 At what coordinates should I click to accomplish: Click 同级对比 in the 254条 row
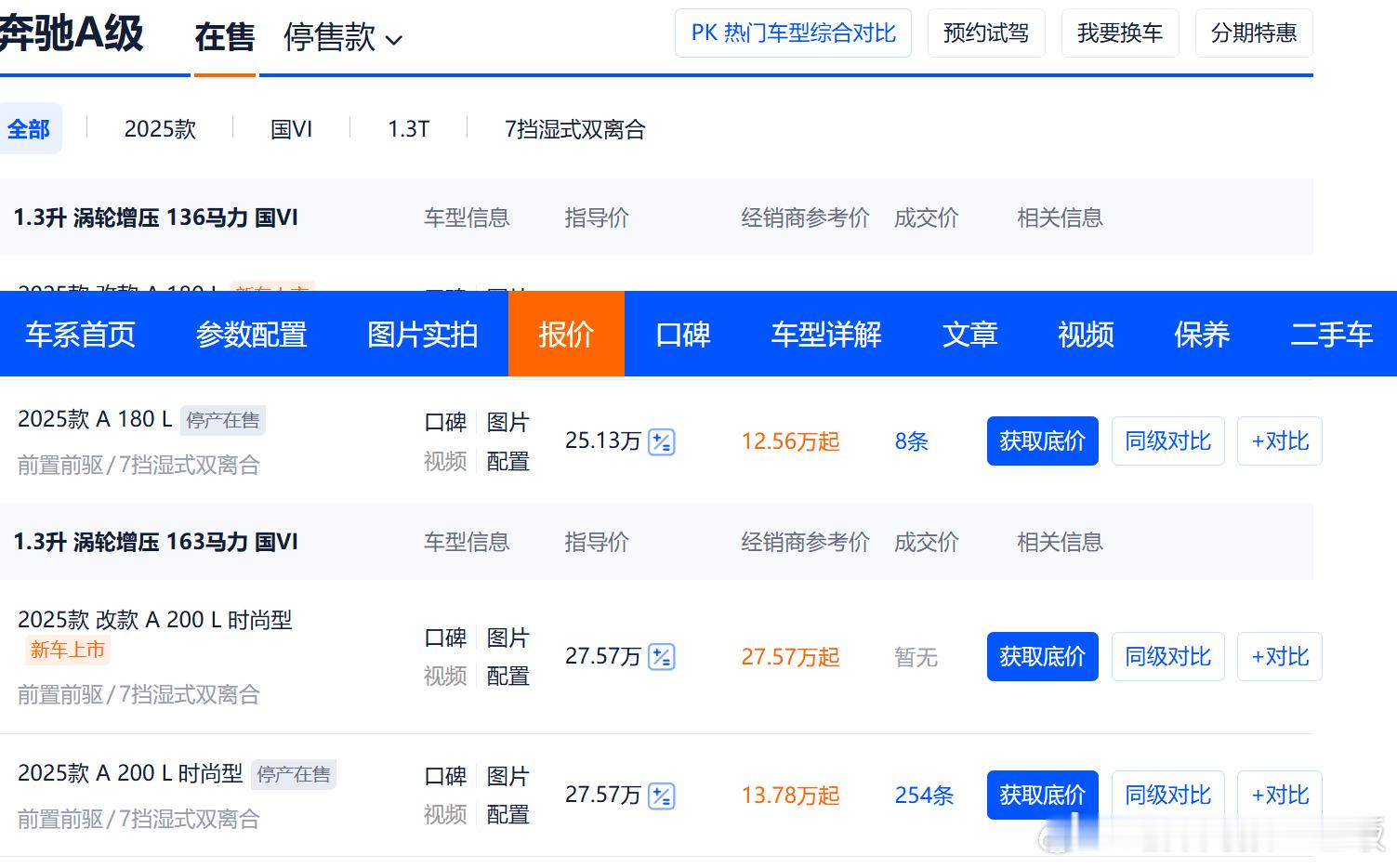pos(1168,796)
